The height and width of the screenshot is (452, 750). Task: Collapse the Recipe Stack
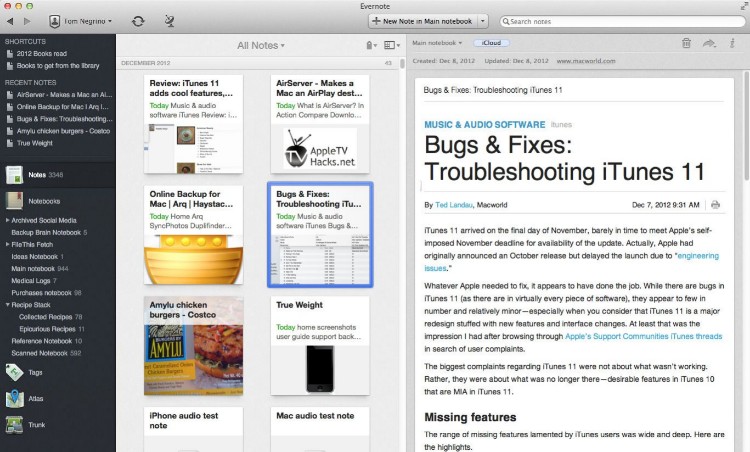[x=7, y=304]
